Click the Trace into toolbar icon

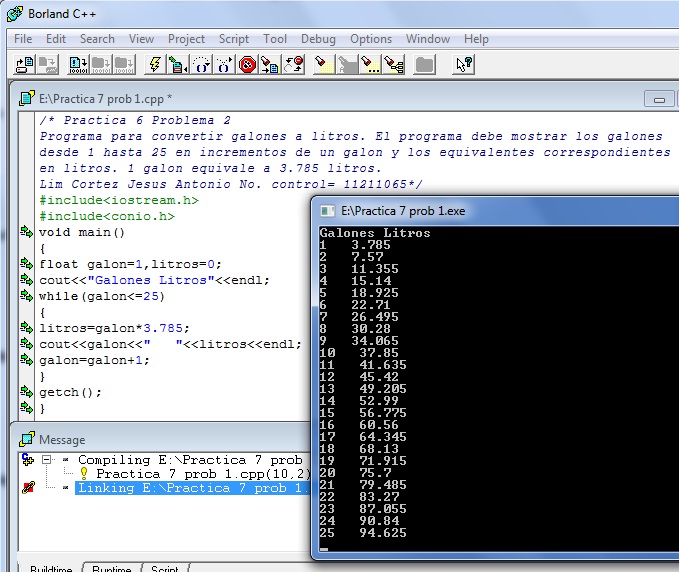[224, 65]
